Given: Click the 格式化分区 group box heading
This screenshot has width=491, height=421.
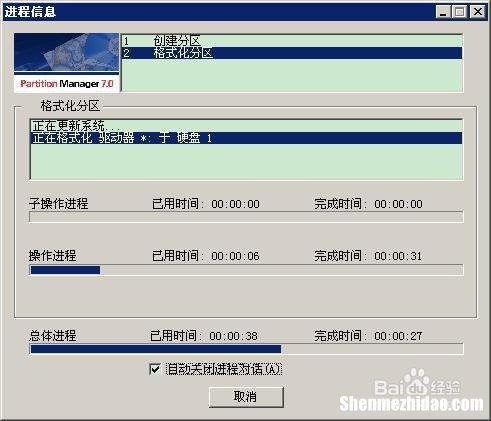Looking at the screenshot, I should [70, 106].
